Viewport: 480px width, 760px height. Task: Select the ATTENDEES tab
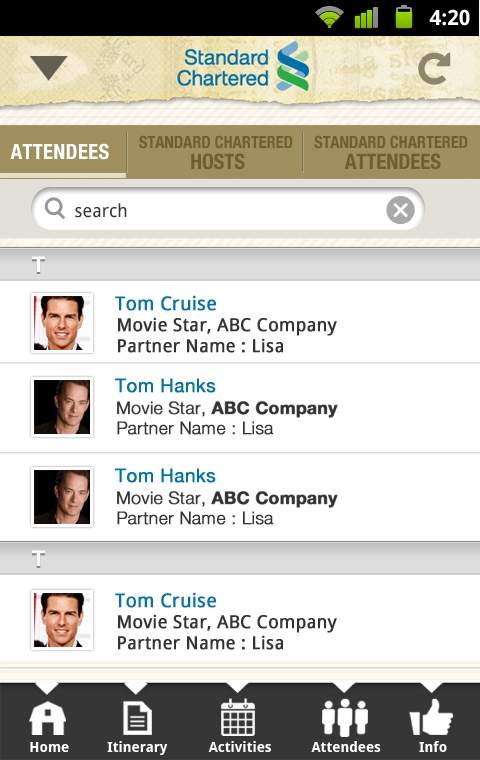[x=60, y=152]
